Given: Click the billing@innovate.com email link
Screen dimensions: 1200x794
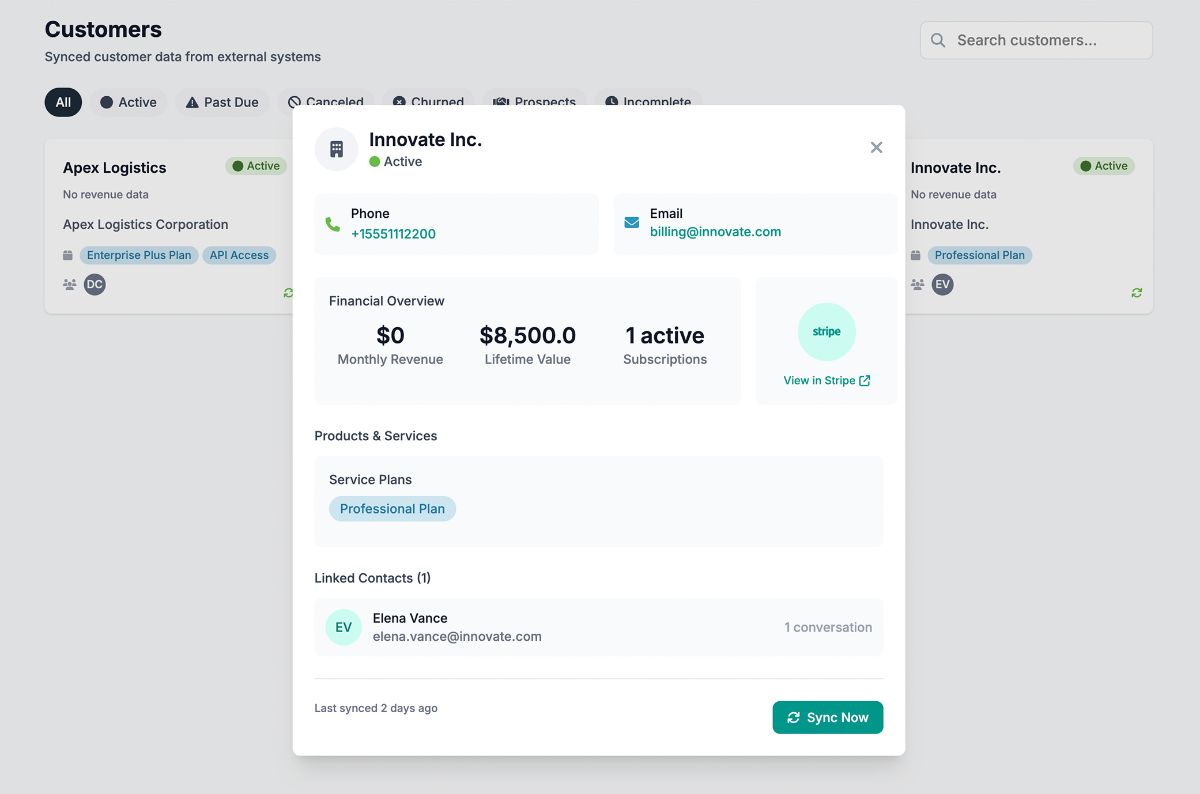Looking at the screenshot, I should [715, 231].
